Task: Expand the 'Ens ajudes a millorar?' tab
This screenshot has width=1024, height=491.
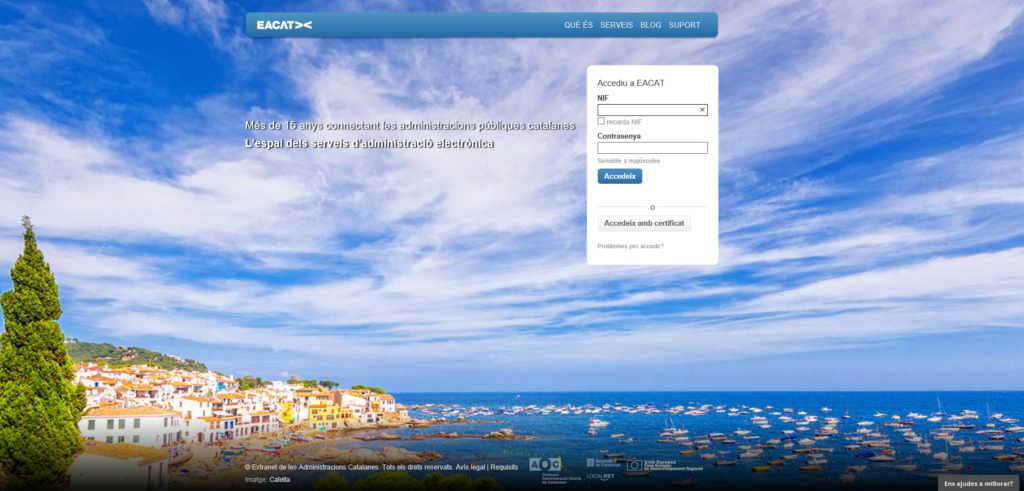Action: 979,483
